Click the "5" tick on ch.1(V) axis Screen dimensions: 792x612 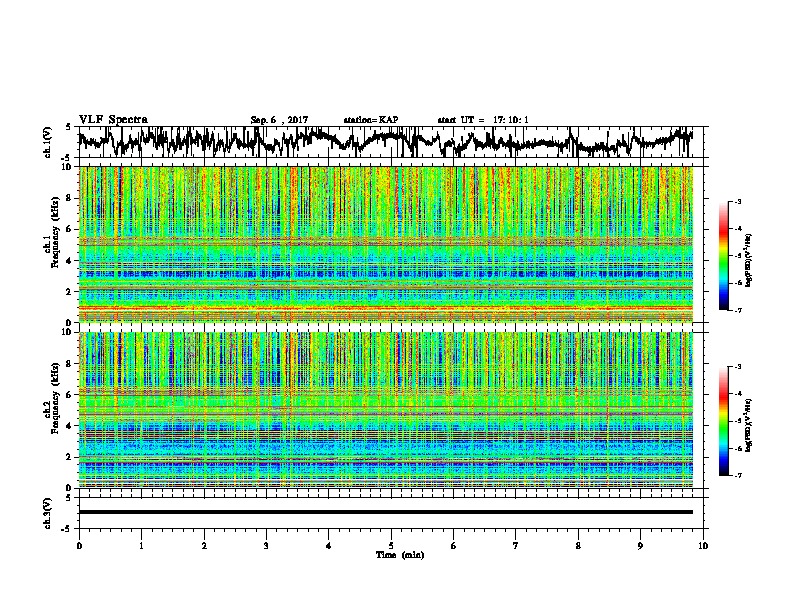[x=68, y=127]
